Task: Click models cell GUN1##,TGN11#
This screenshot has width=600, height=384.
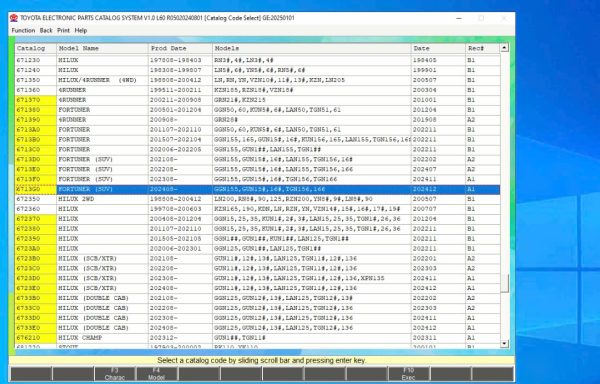Action: (240, 338)
